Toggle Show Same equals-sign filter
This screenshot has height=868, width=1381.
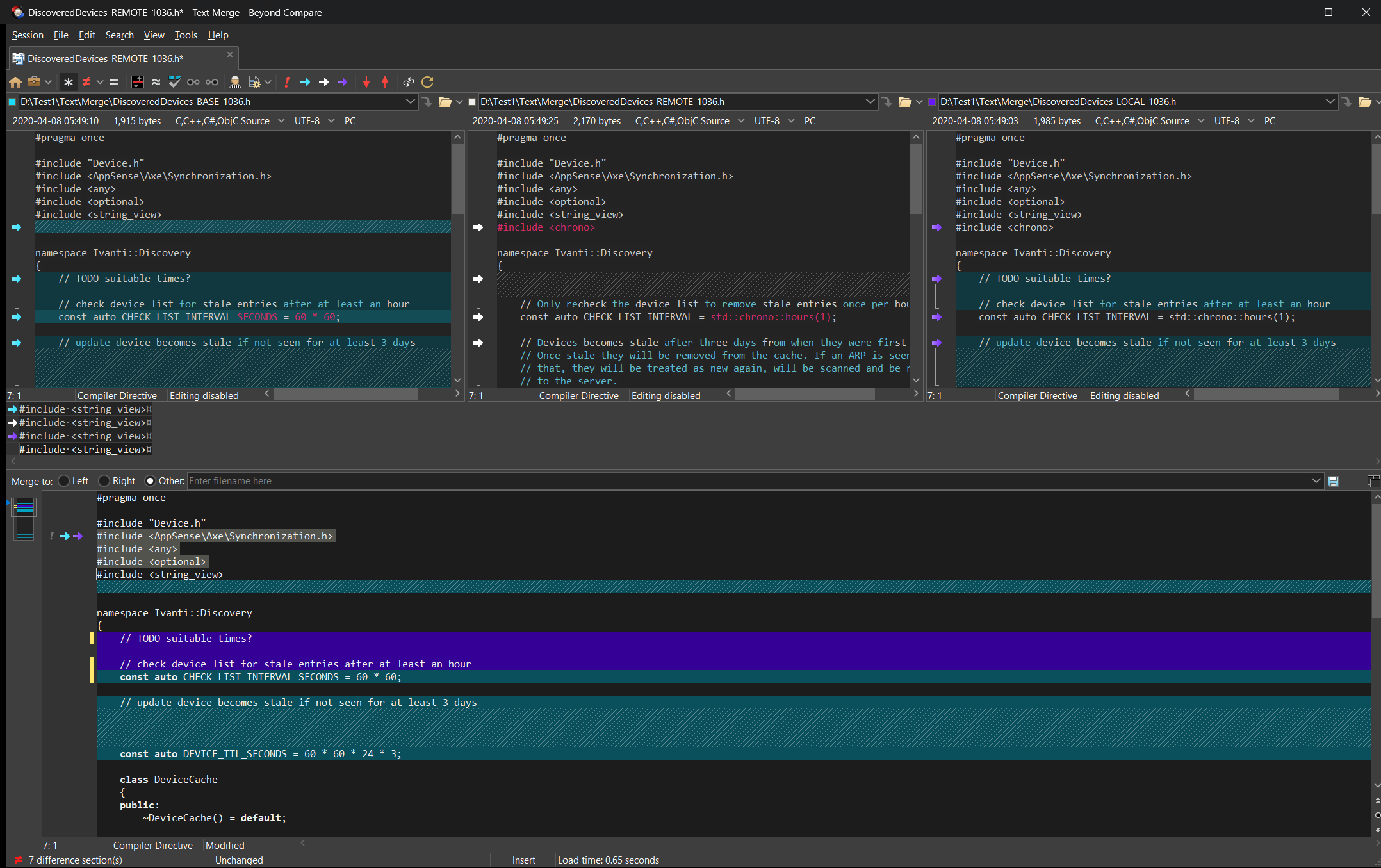[x=114, y=82]
